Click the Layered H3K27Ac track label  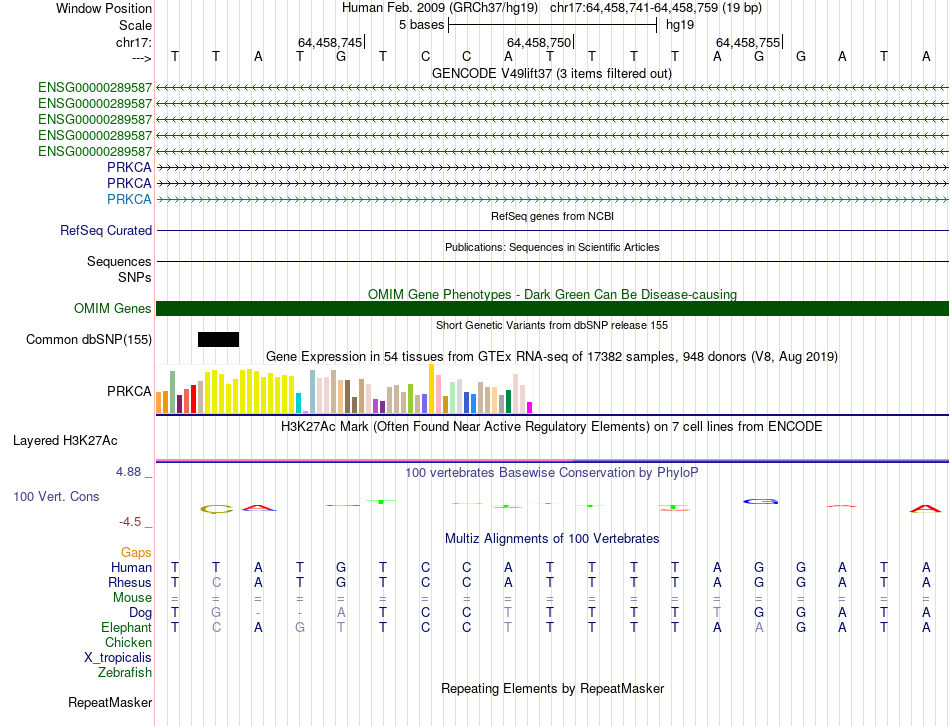click(65, 441)
